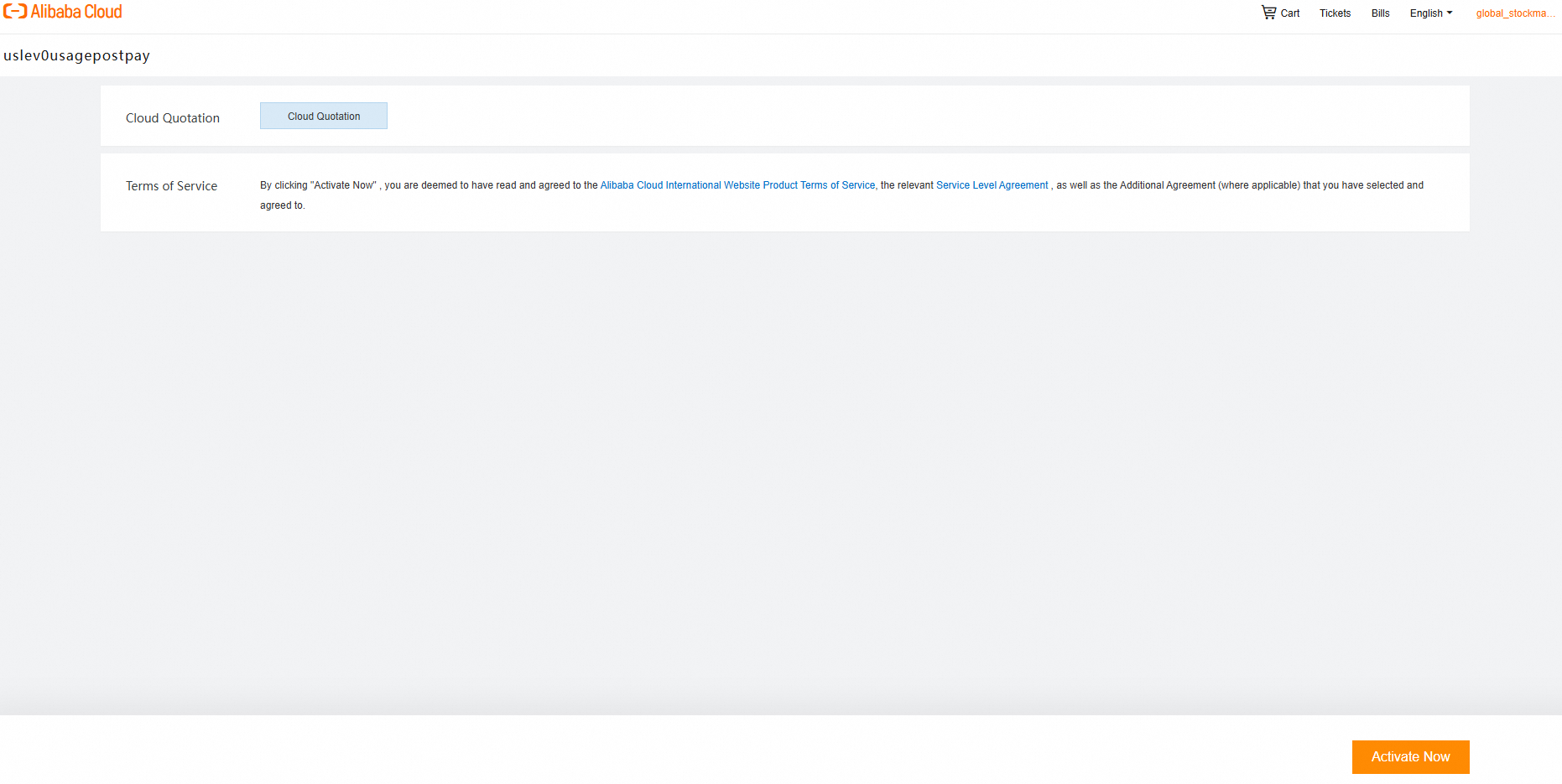Screen dimensions: 1562x784
Task: Click the Terms of Service label
Action: (171, 186)
